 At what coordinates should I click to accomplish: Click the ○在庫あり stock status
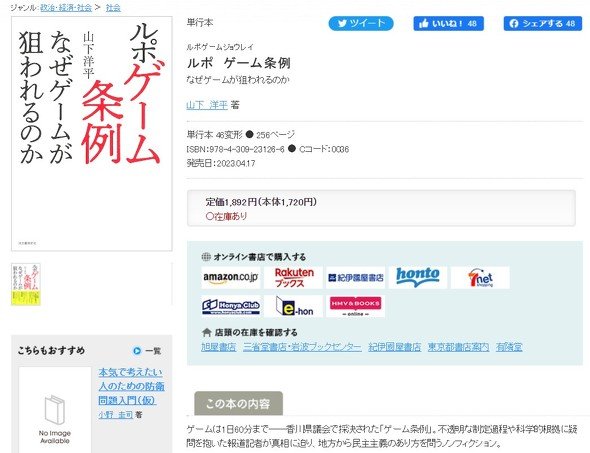coord(227,216)
